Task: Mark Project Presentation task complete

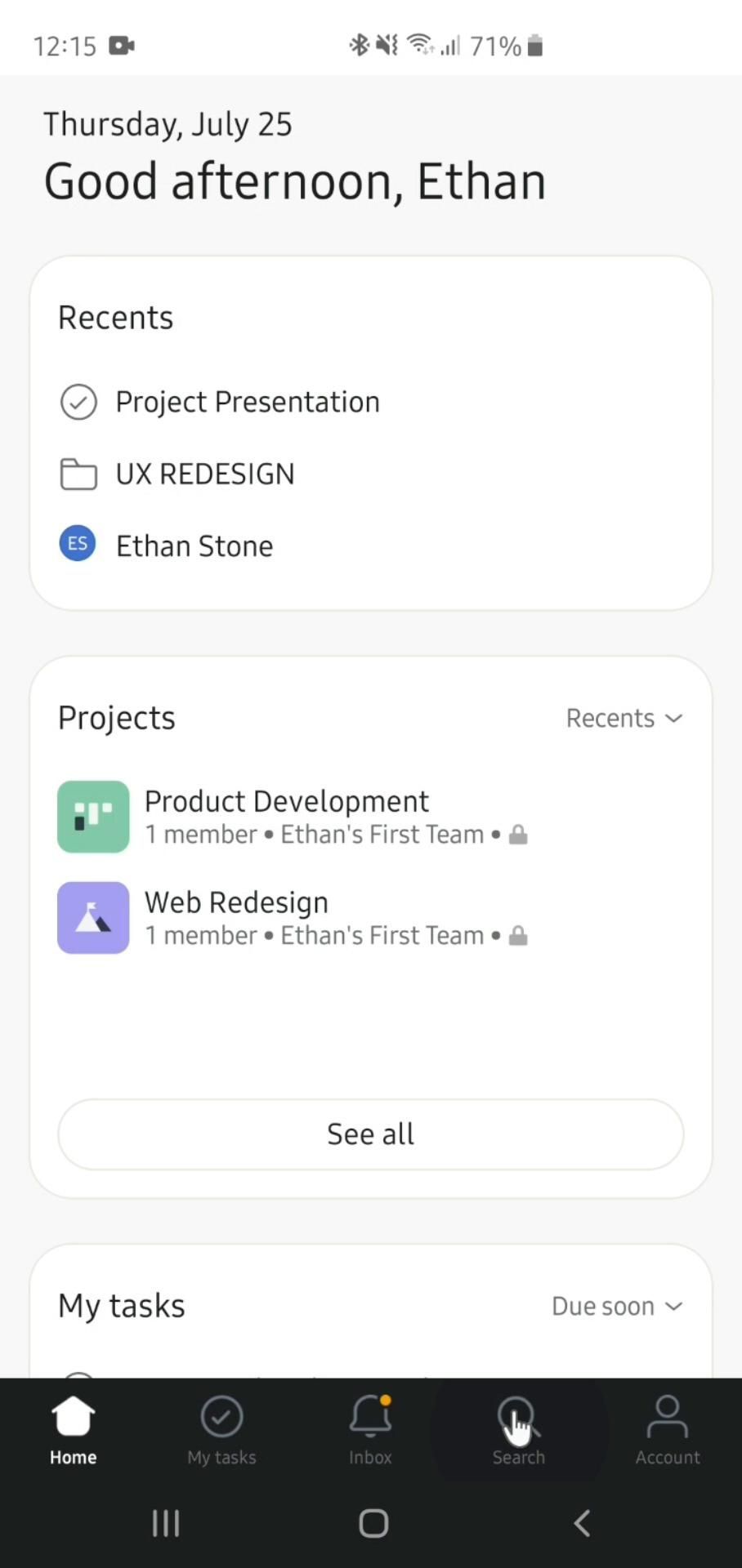Action: click(x=78, y=402)
